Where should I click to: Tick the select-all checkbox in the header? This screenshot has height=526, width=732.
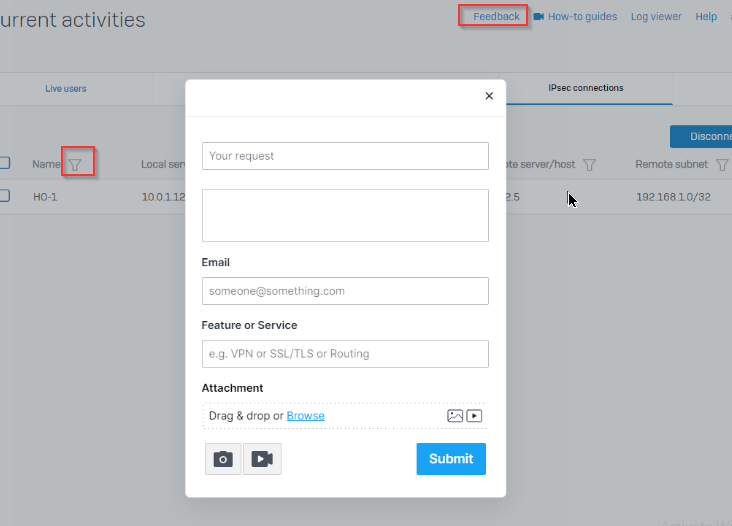click(x=4, y=163)
